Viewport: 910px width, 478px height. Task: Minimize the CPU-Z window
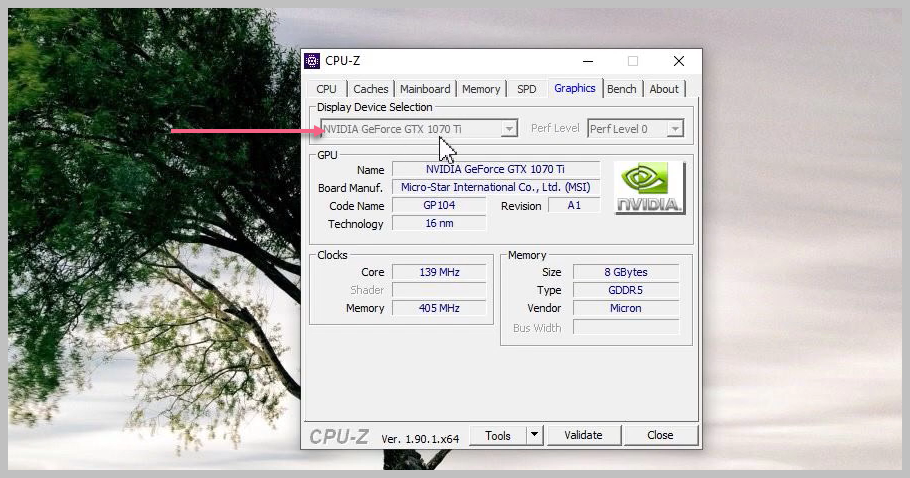(x=588, y=61)
